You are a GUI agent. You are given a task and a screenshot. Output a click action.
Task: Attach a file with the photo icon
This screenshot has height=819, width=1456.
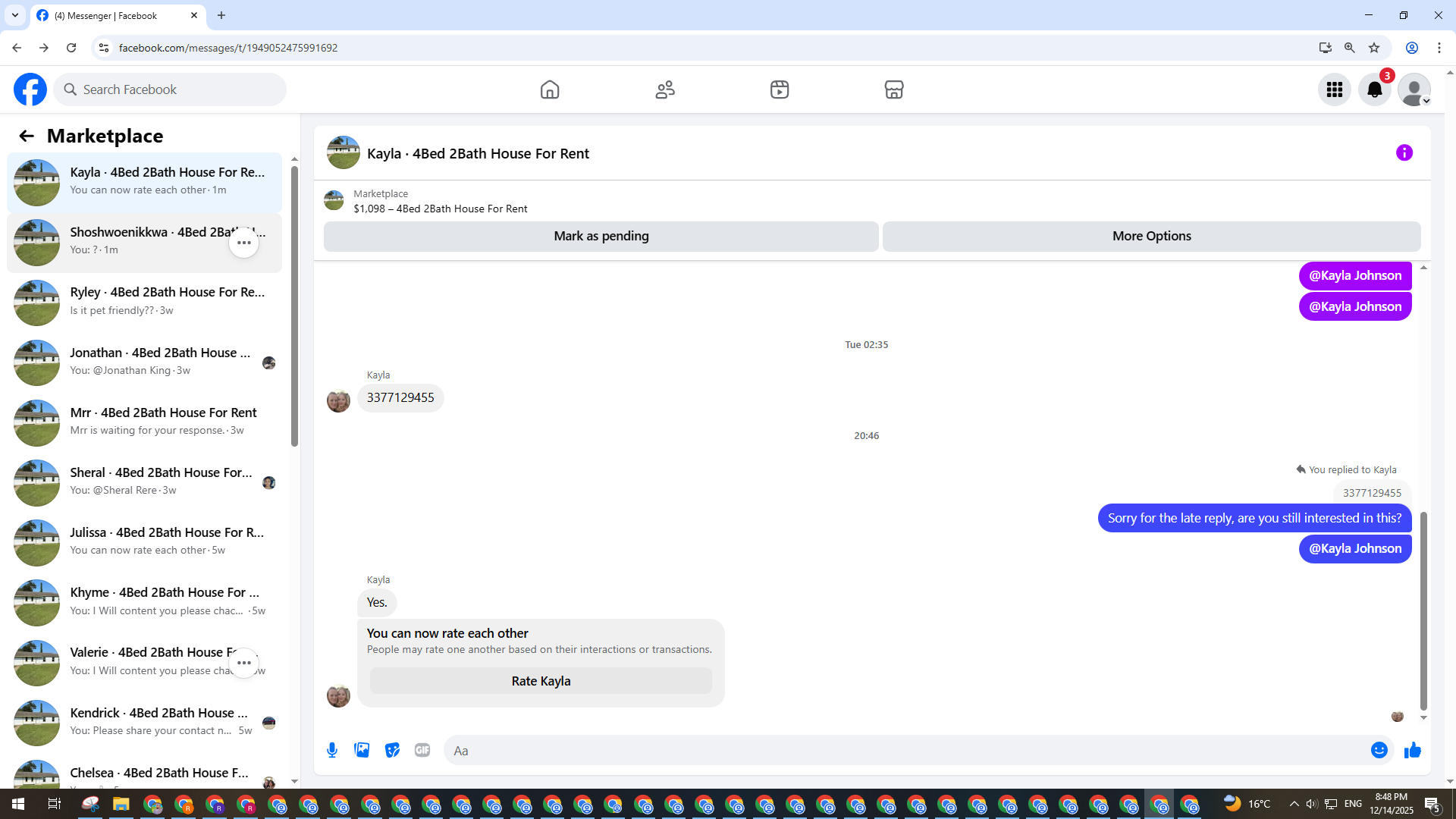tap(362, 750)
